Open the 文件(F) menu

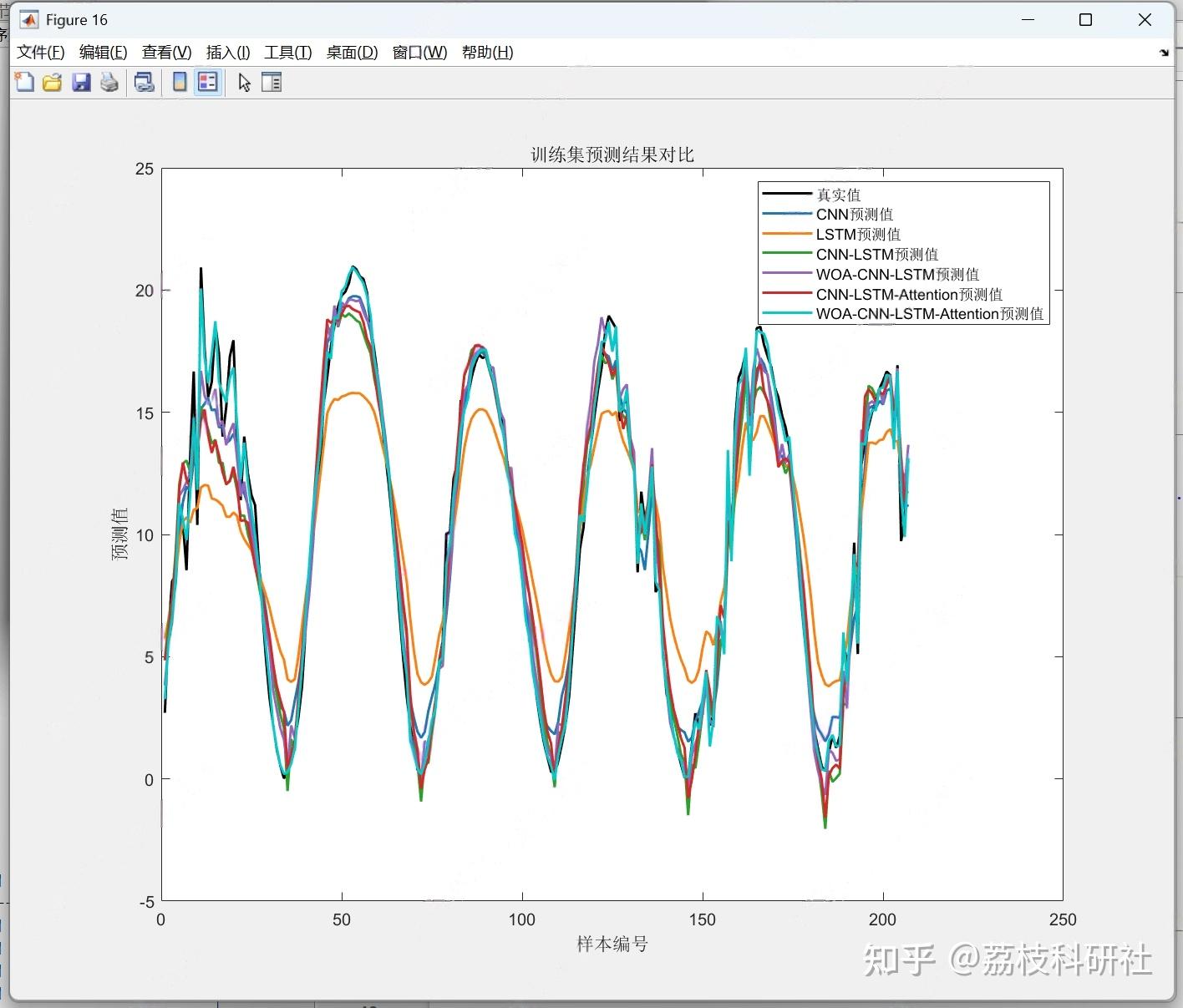[x=38, y=52]
